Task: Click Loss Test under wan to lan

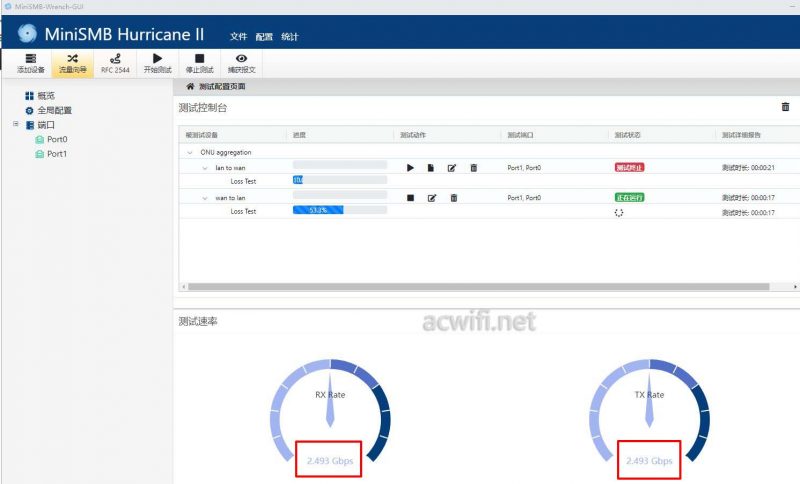Action: point(243,211)
